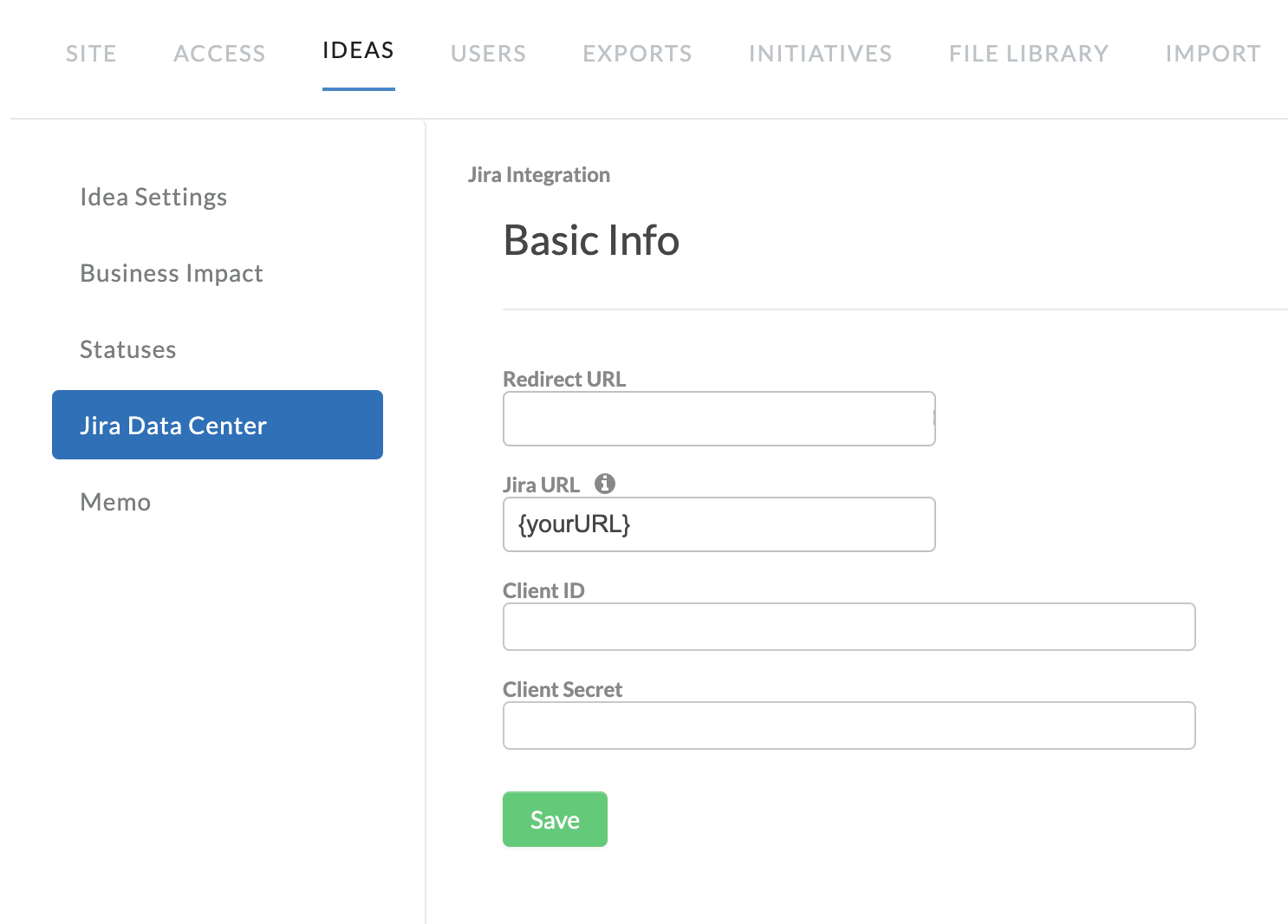Click the Client Secret label
Image resolution: width=1288 pixels, height=924 pixels.
point(563,689)
